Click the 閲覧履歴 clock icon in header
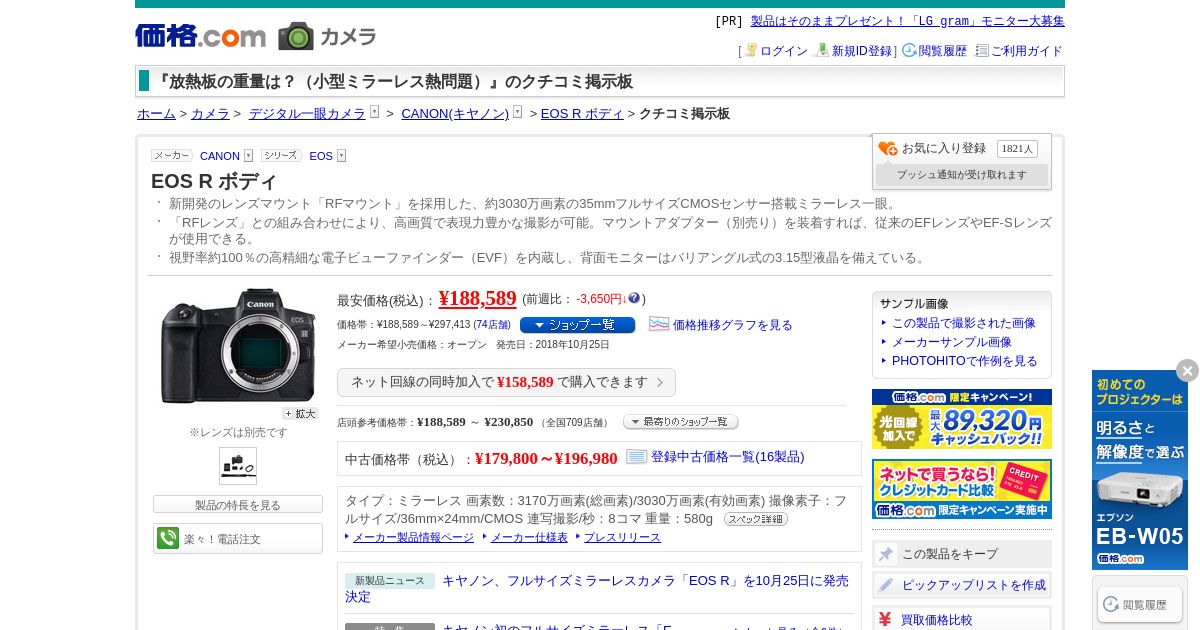The image size is (1200, 630). (x=909, y=50)
